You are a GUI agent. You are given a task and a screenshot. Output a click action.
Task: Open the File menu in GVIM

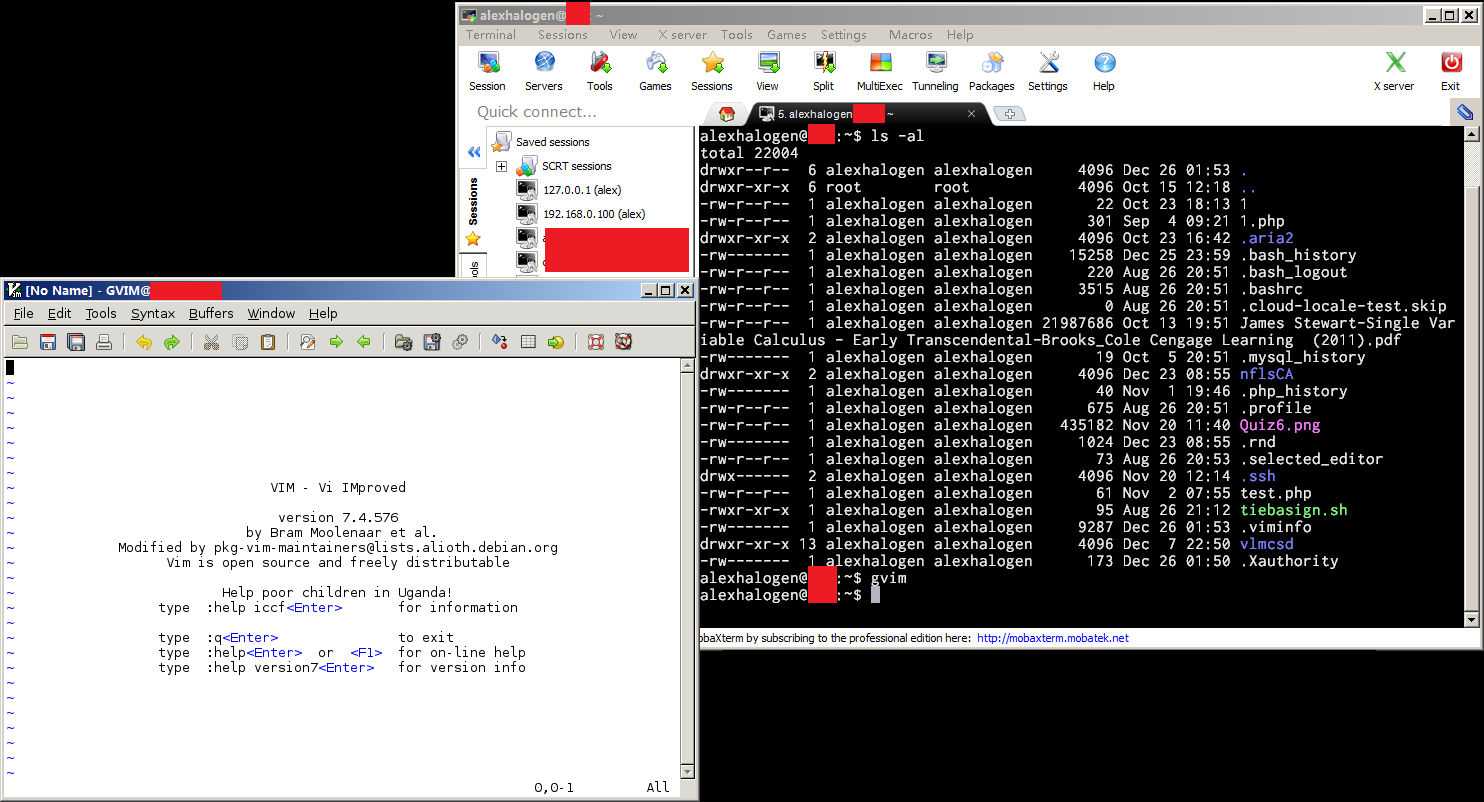[x=23, y=314]
